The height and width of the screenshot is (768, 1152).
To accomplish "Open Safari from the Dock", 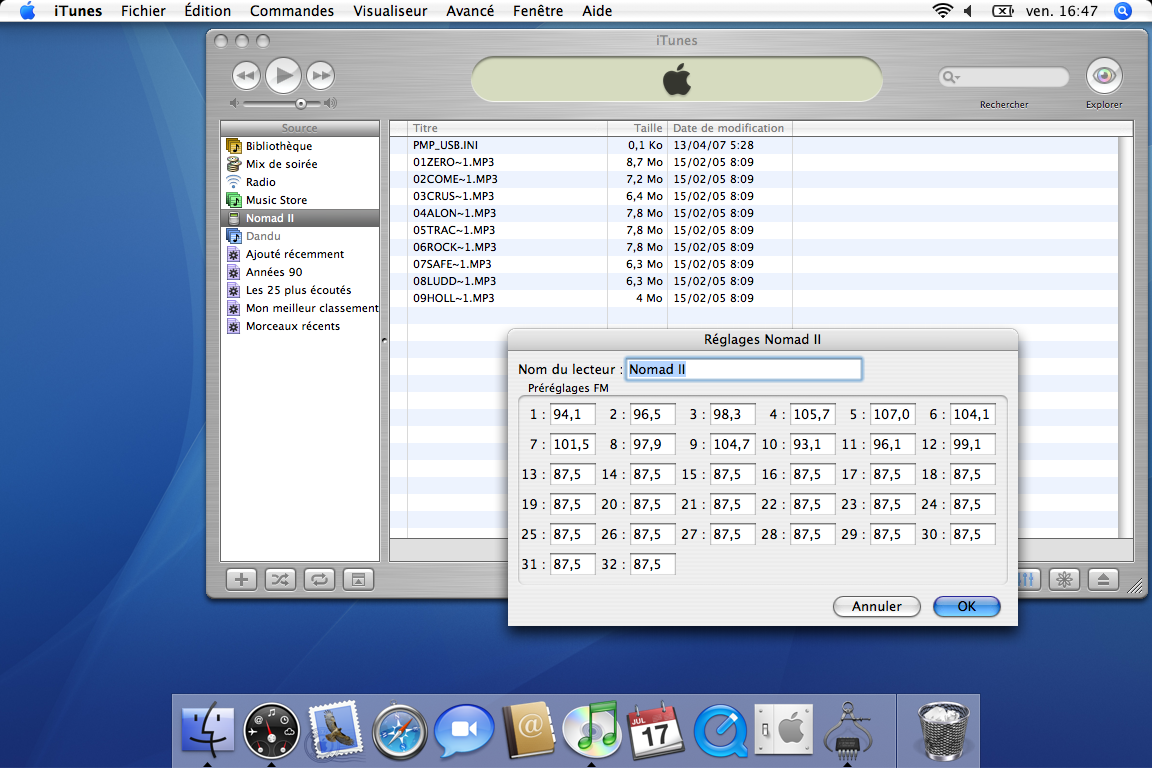I will [399, 731].
